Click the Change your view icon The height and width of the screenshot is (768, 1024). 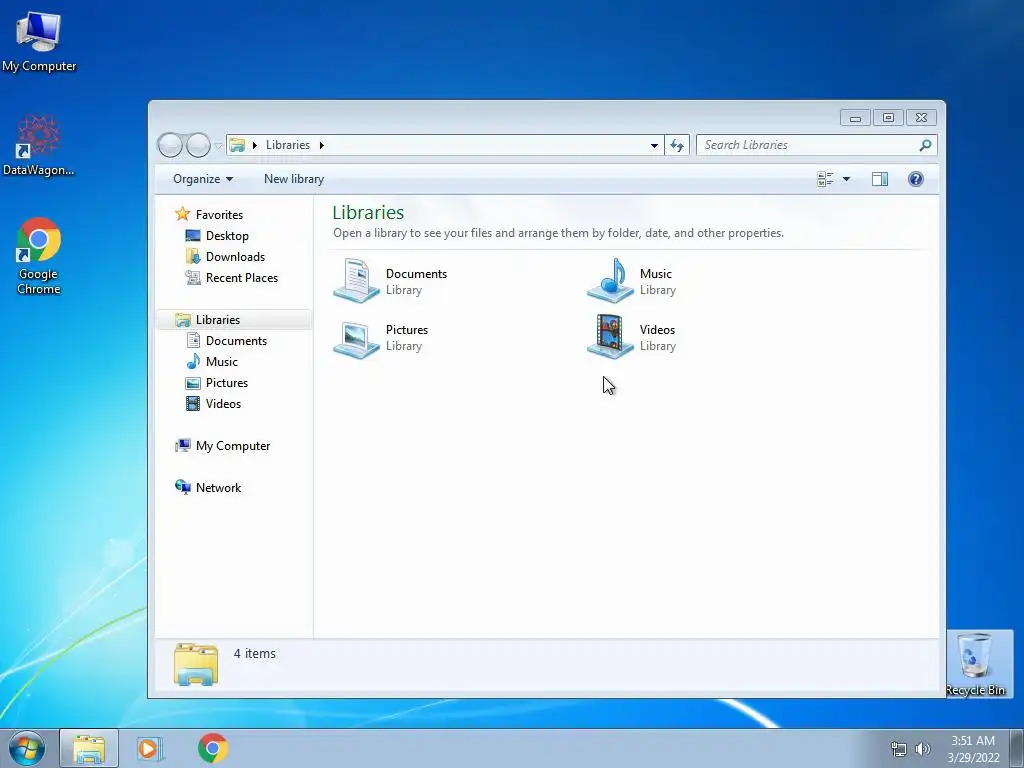pos(825,179)
